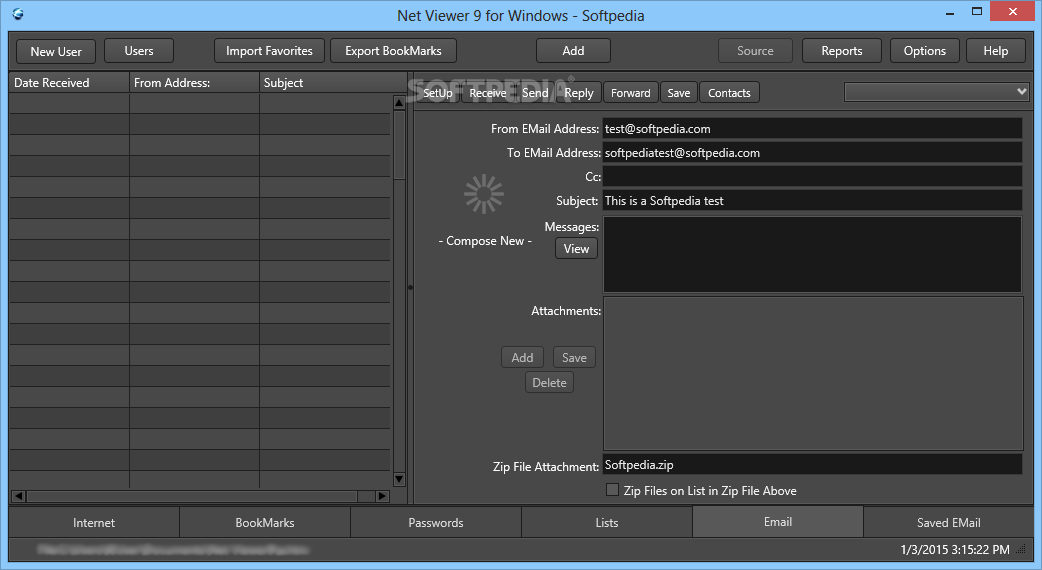
Task: Open Reports
Action: pos(842,50)
